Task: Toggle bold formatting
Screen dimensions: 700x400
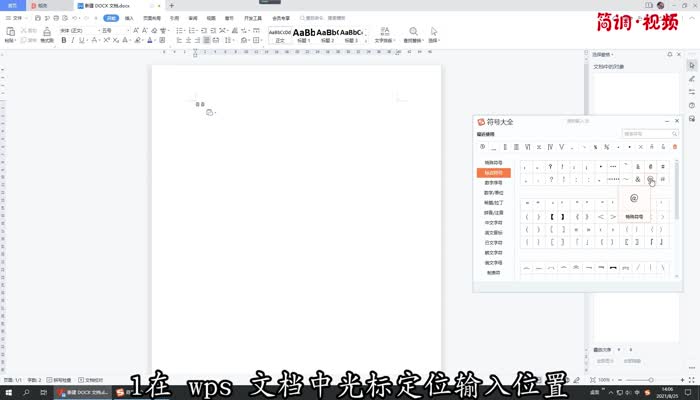Action: pyautogui.click(x=63, y=41)
